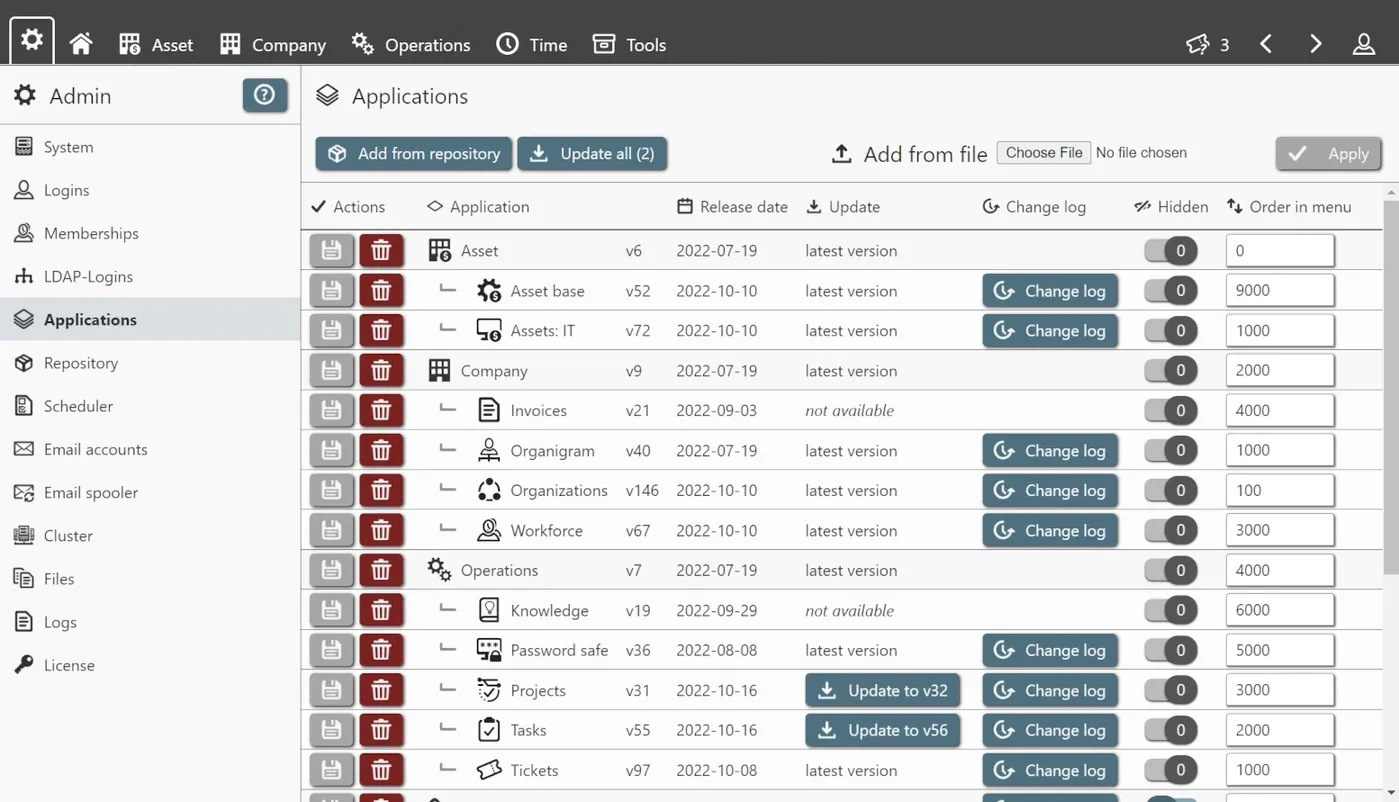The width and height of the screenshot is (1399, 802).
Task: Save the Password safe application row
Action: click(x=332, y=651)
